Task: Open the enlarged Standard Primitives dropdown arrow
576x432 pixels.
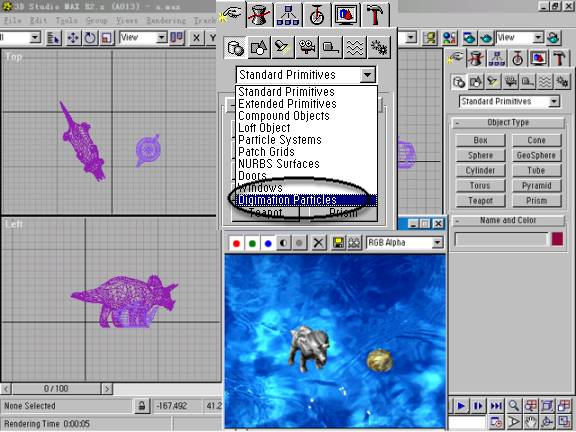Action: (367, 75)
